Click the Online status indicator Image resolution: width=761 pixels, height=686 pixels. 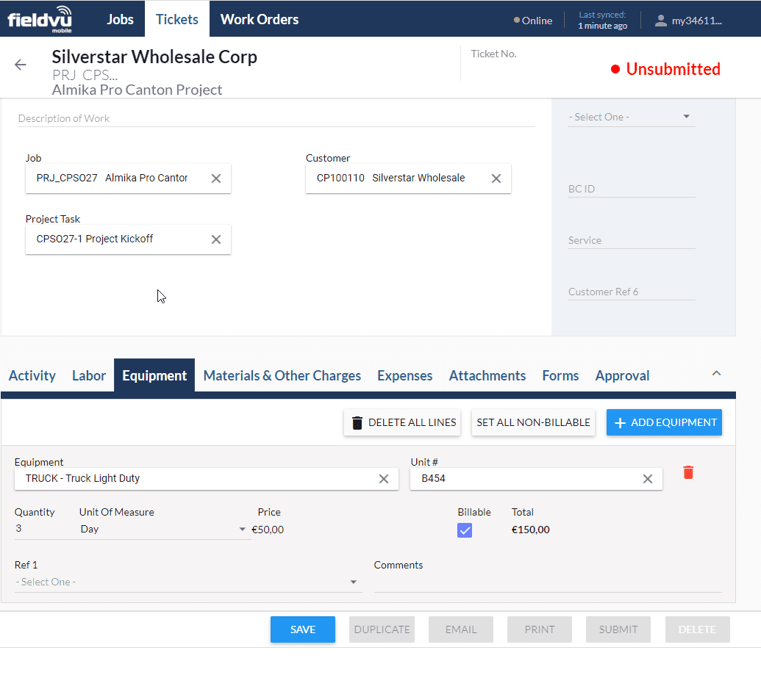(x=533, y=20)
